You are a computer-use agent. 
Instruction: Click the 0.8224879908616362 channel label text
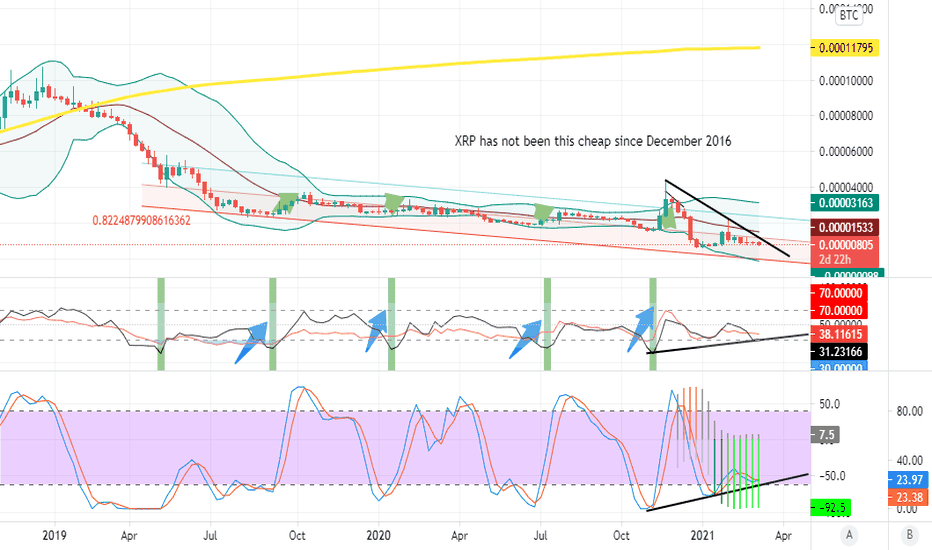coord(141,221)
